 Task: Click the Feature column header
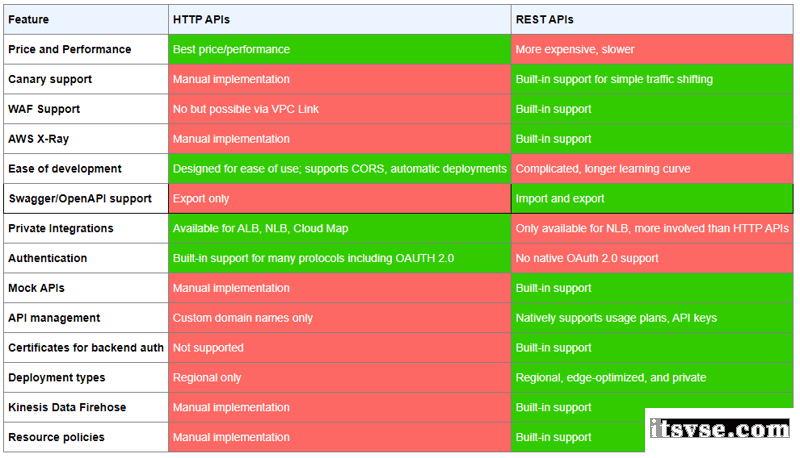[86, 20]
